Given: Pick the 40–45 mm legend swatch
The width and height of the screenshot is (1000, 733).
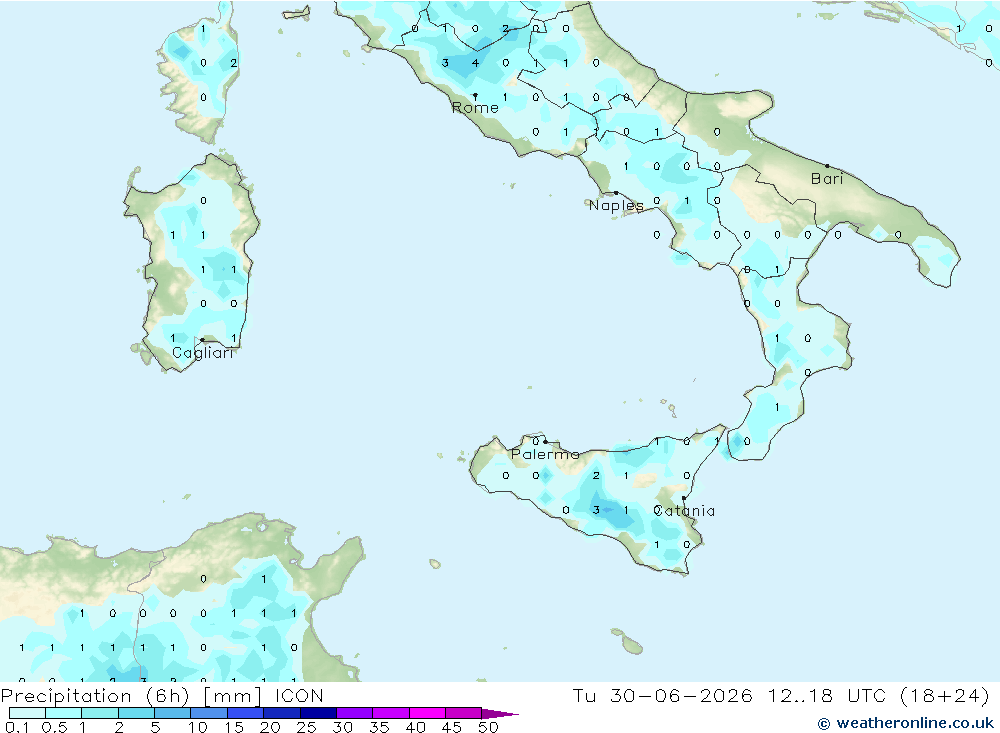Looking at the screenshot, I should click(x=427, y=713).
